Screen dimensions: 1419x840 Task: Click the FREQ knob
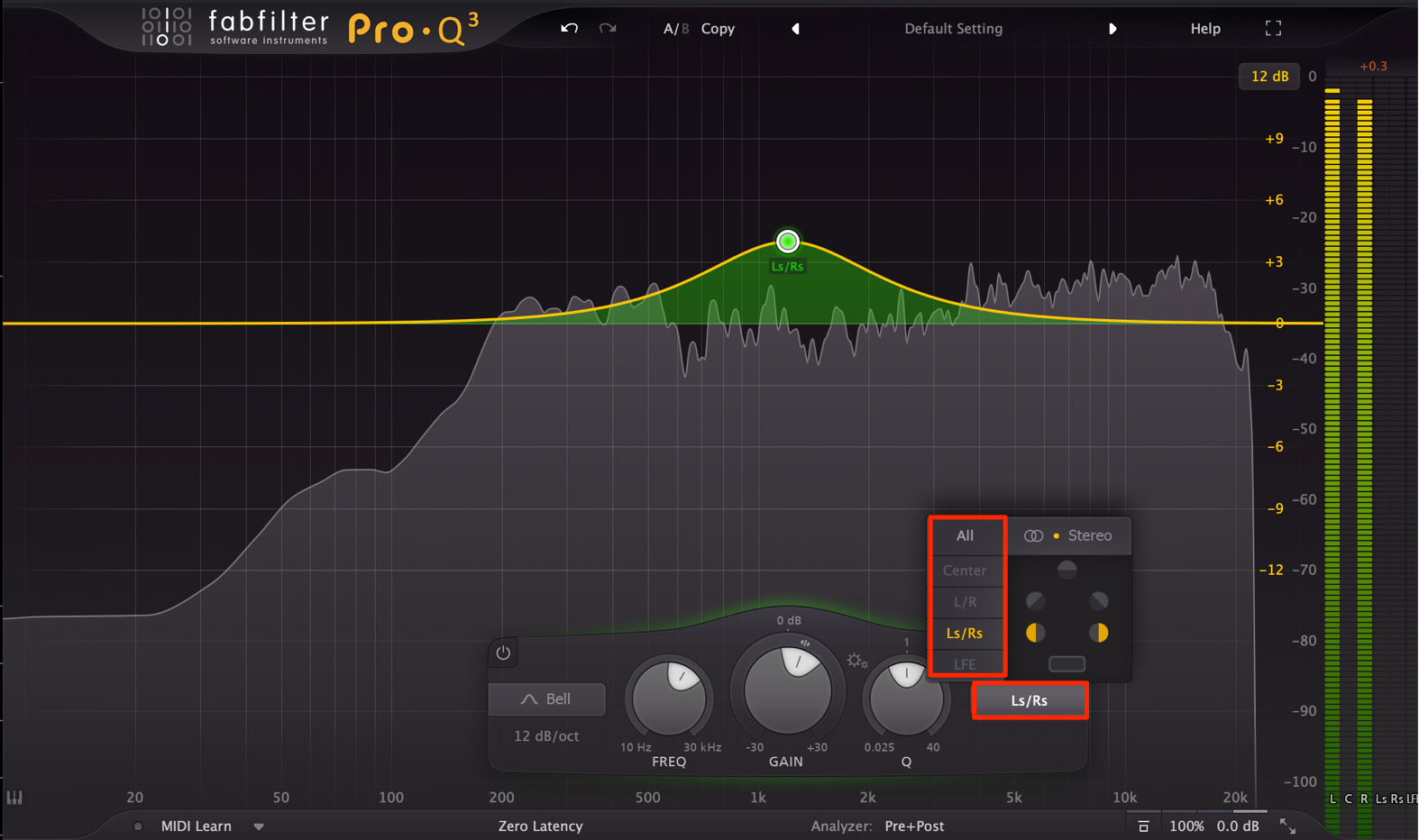[669, 698]
